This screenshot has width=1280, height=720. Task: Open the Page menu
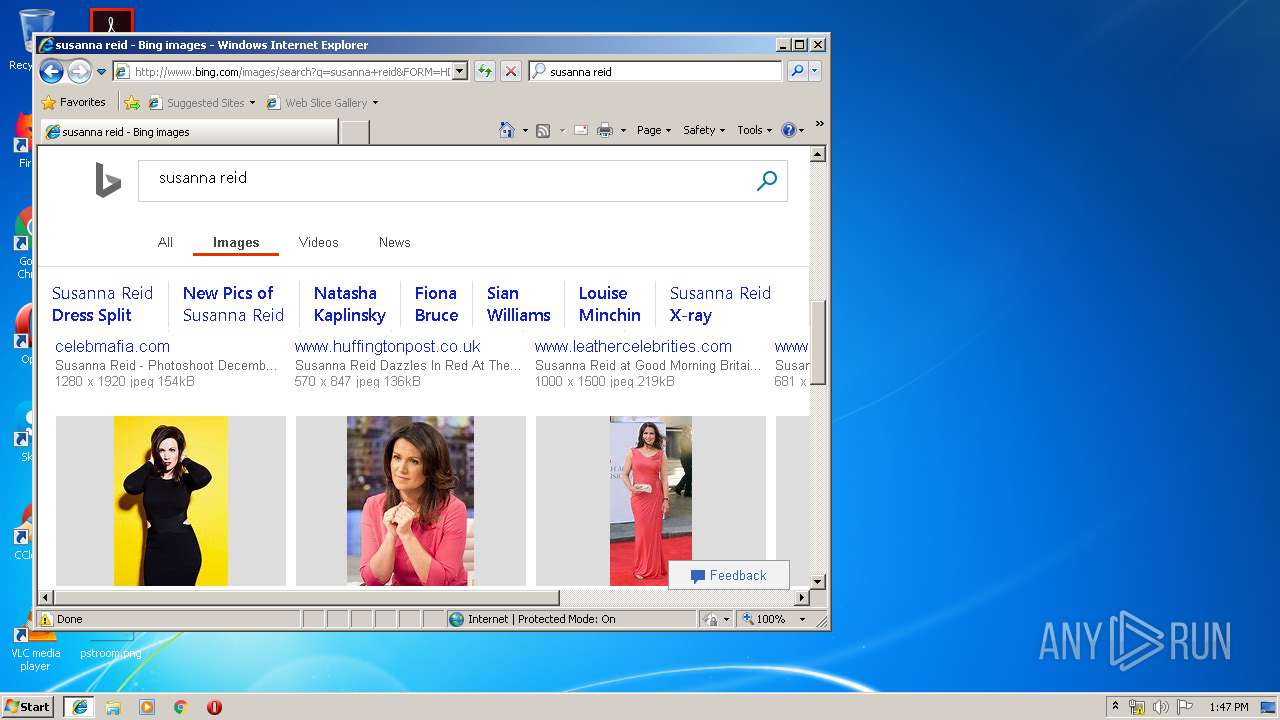(x=654, y=130)
